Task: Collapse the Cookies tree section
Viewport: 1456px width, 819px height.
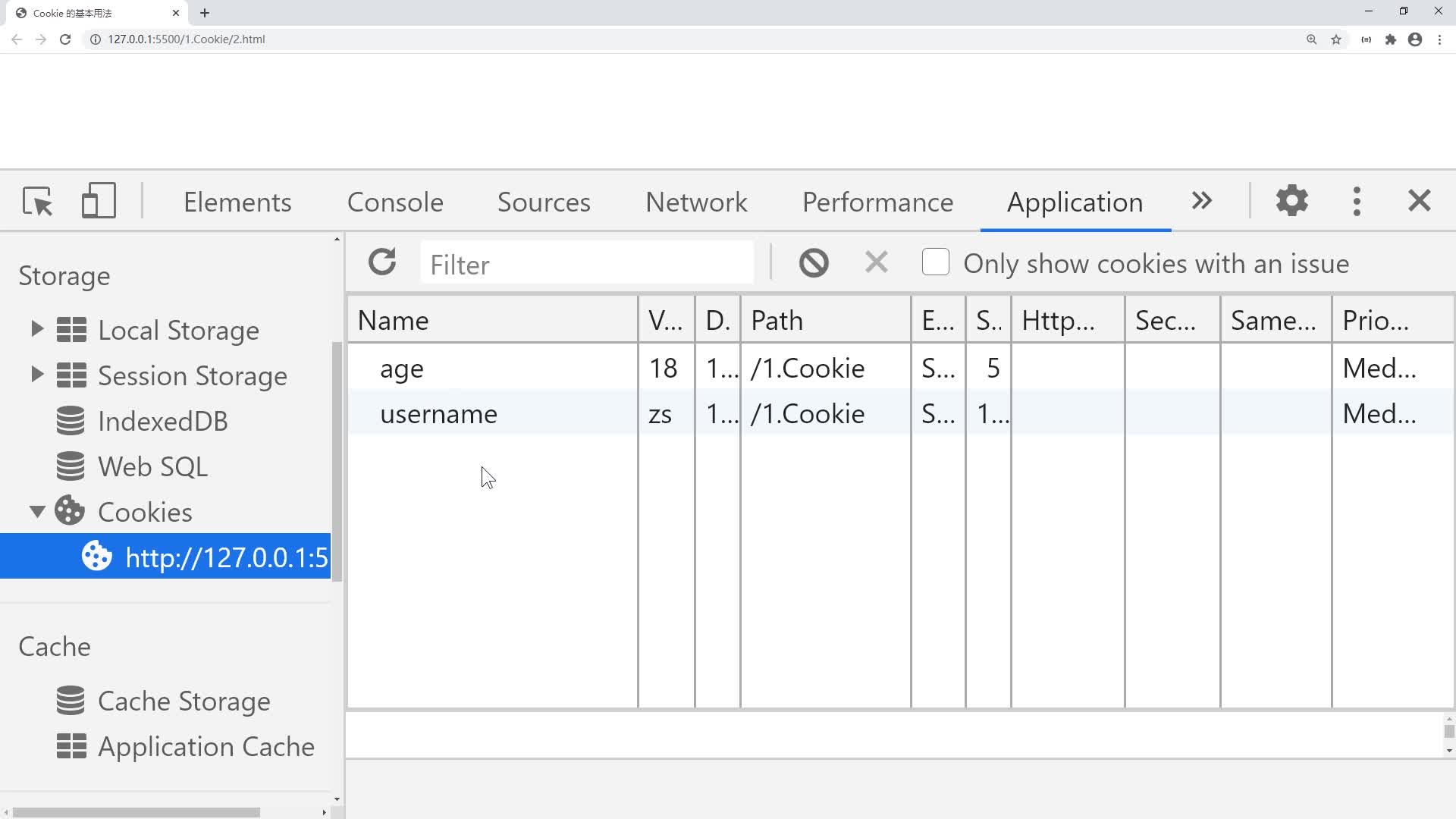Action: pyautogui.click(x=36, y=512)
